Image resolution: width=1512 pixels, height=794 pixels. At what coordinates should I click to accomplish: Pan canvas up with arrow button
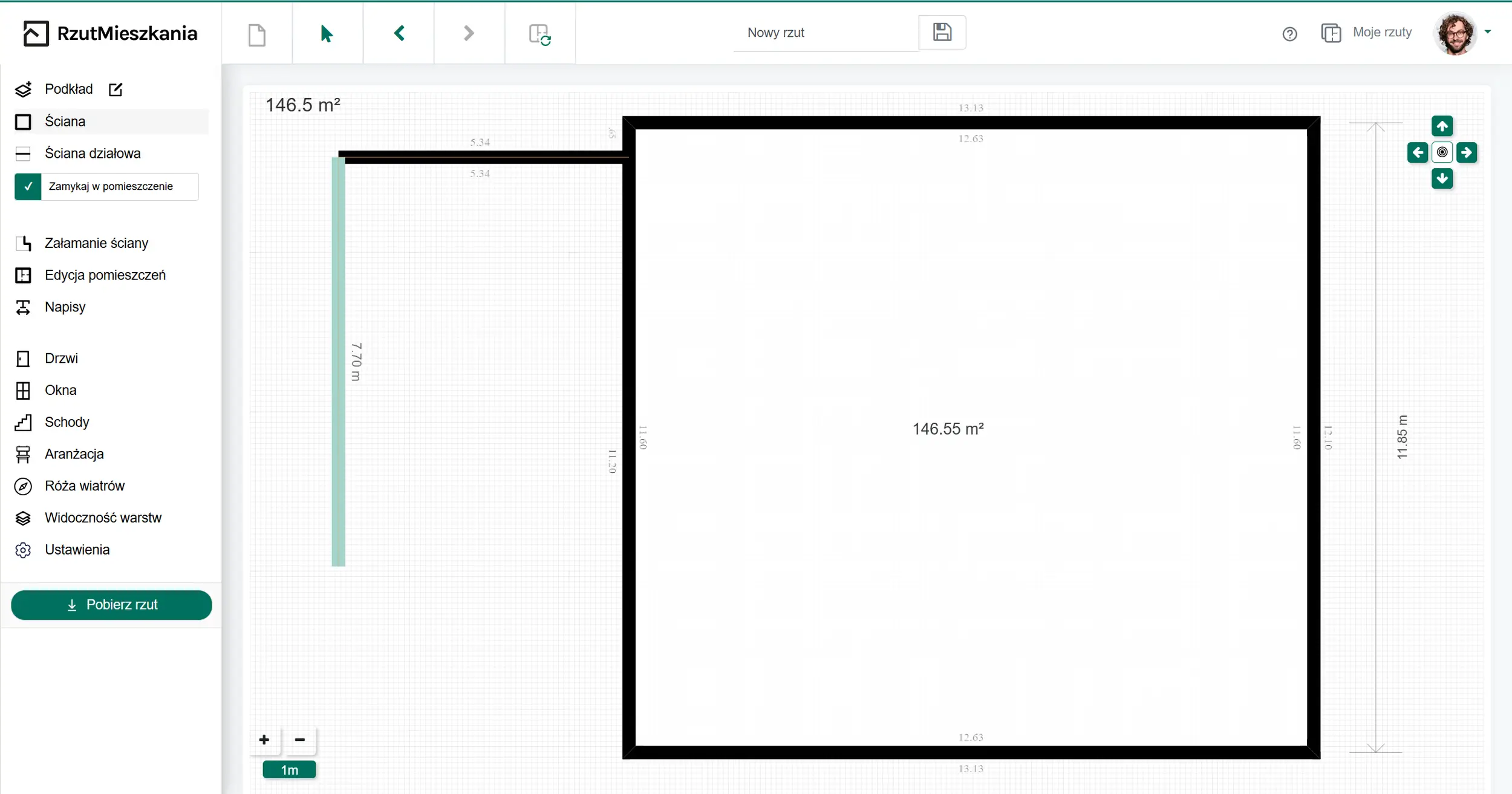click(1442, 126)
